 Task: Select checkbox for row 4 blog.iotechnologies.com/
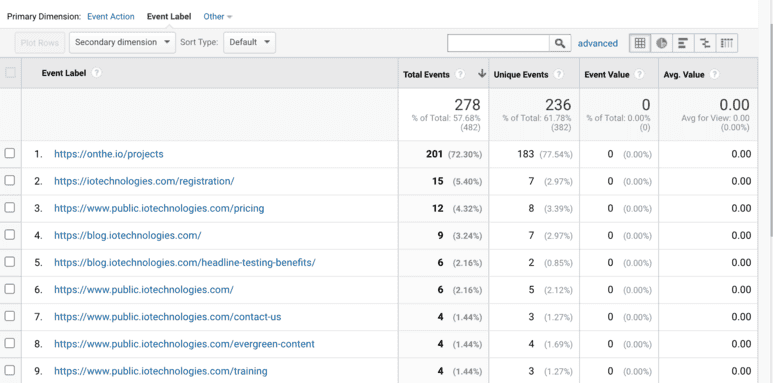point(10,235)
